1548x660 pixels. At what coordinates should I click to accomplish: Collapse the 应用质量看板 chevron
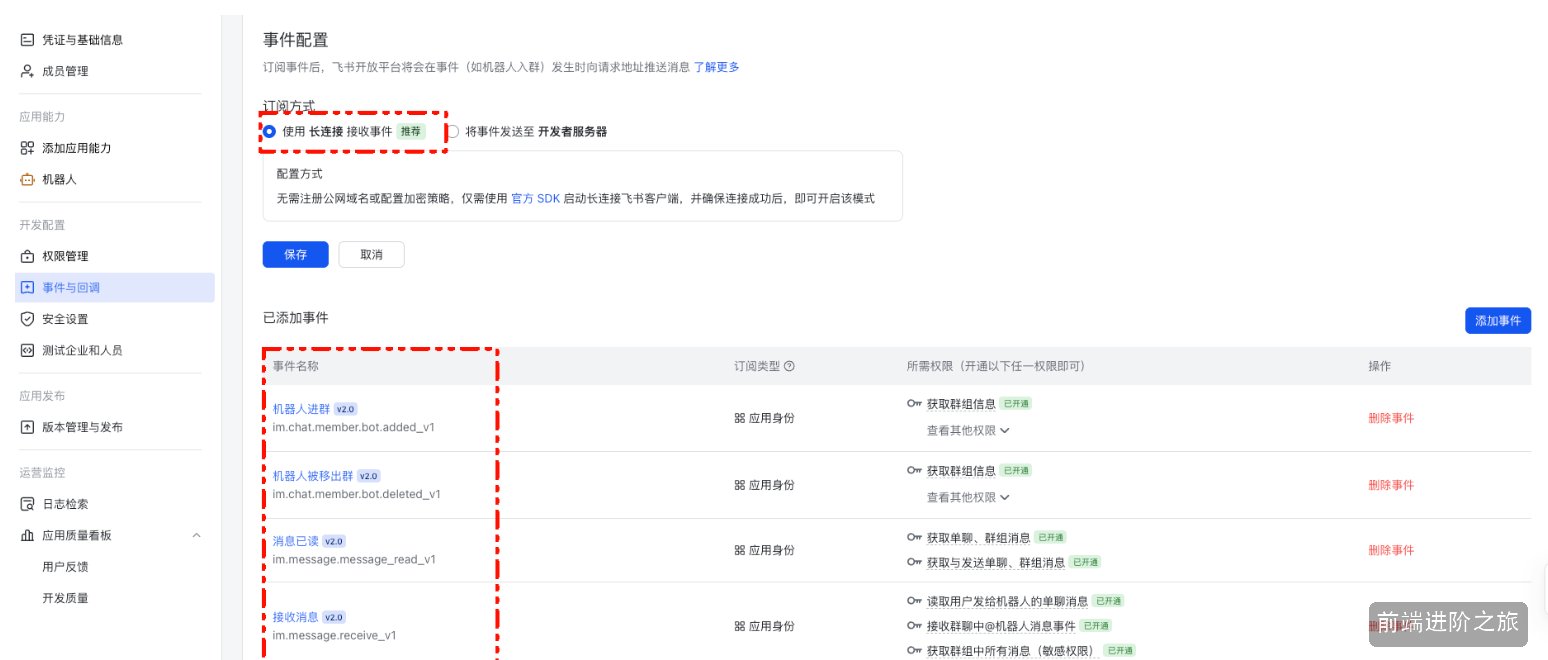(196, 535)
